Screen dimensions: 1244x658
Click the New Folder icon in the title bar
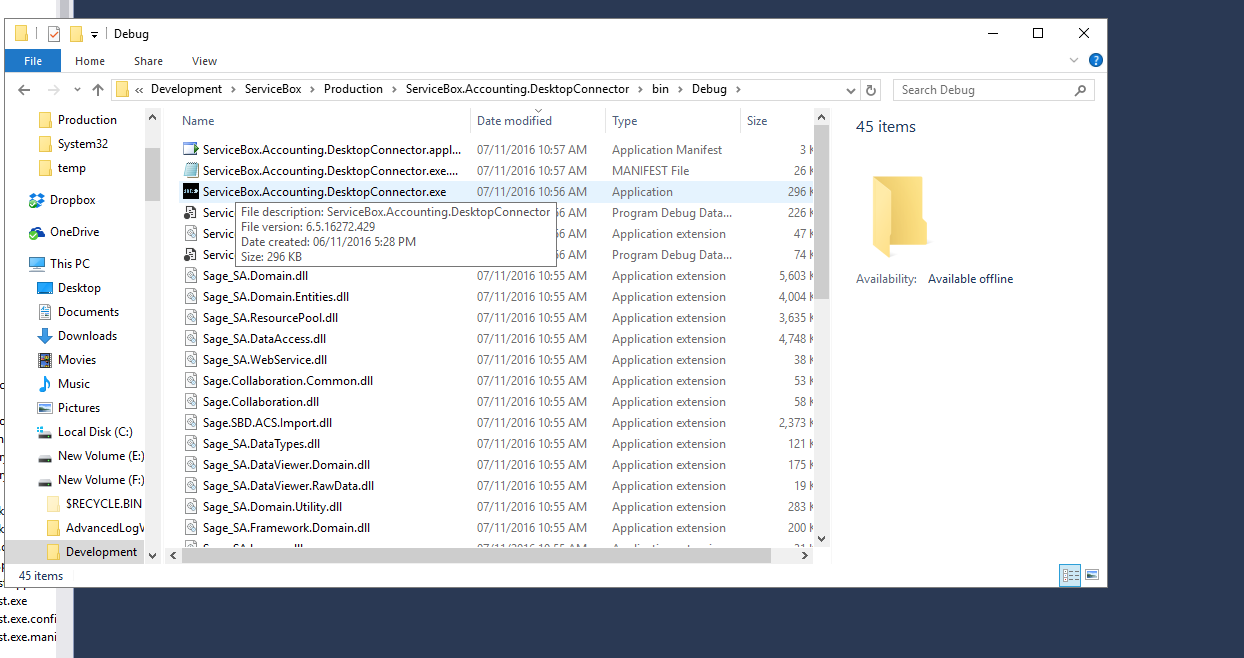[x=76, y=34]
